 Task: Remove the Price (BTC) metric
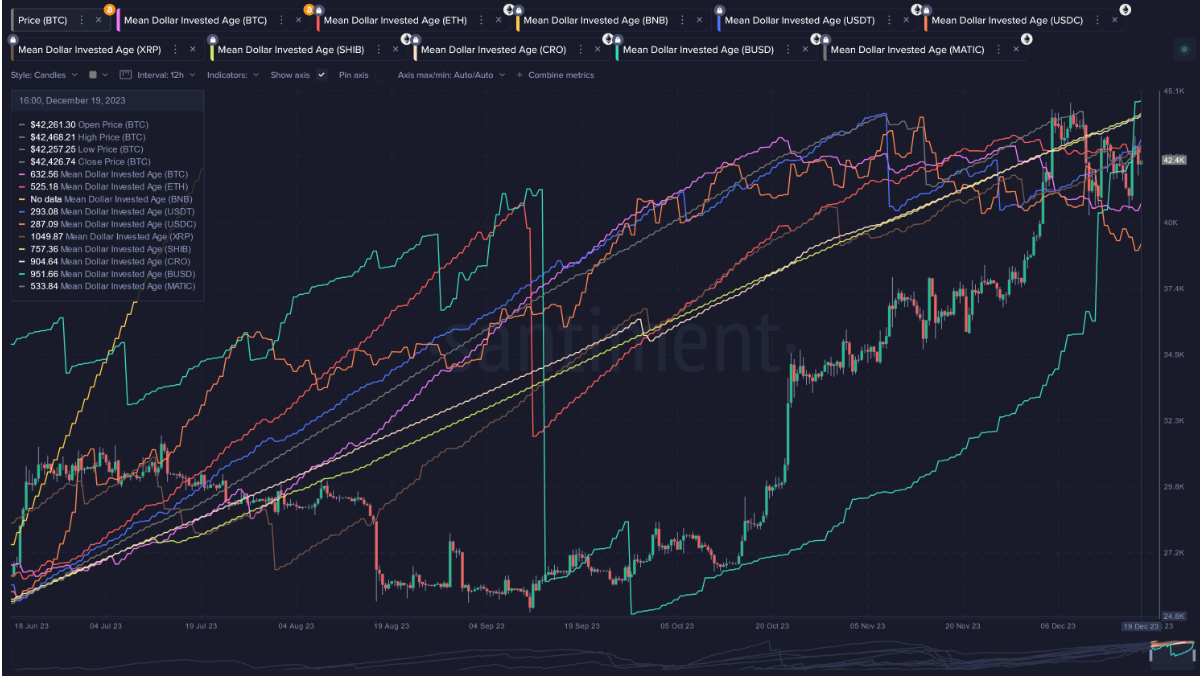point(98,20)
